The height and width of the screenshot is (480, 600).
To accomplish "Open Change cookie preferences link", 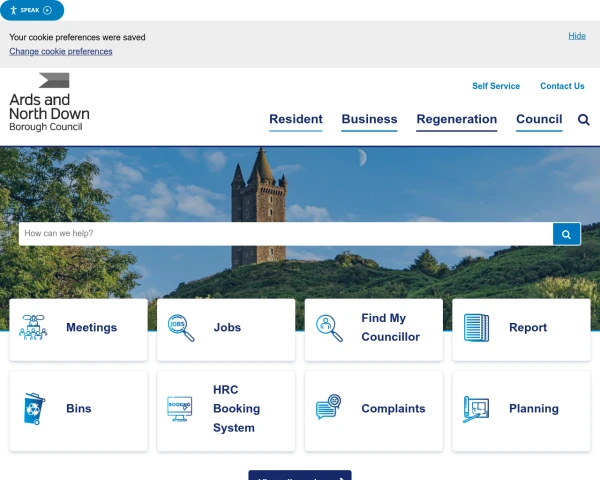I will (x=61, y=52).
